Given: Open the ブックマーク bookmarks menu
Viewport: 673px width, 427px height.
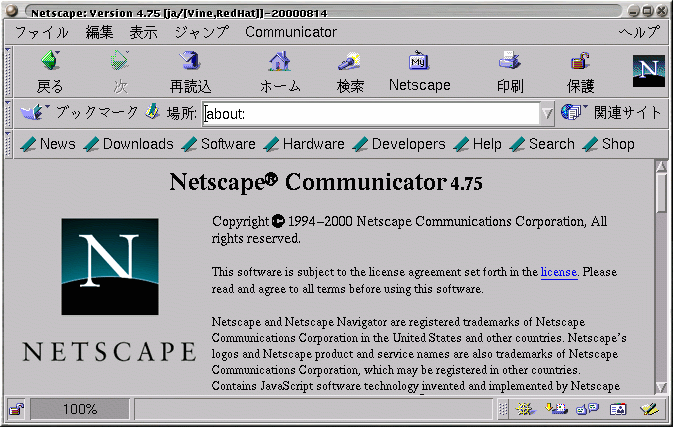Looking at the screenshot, I should coord(79,112).
